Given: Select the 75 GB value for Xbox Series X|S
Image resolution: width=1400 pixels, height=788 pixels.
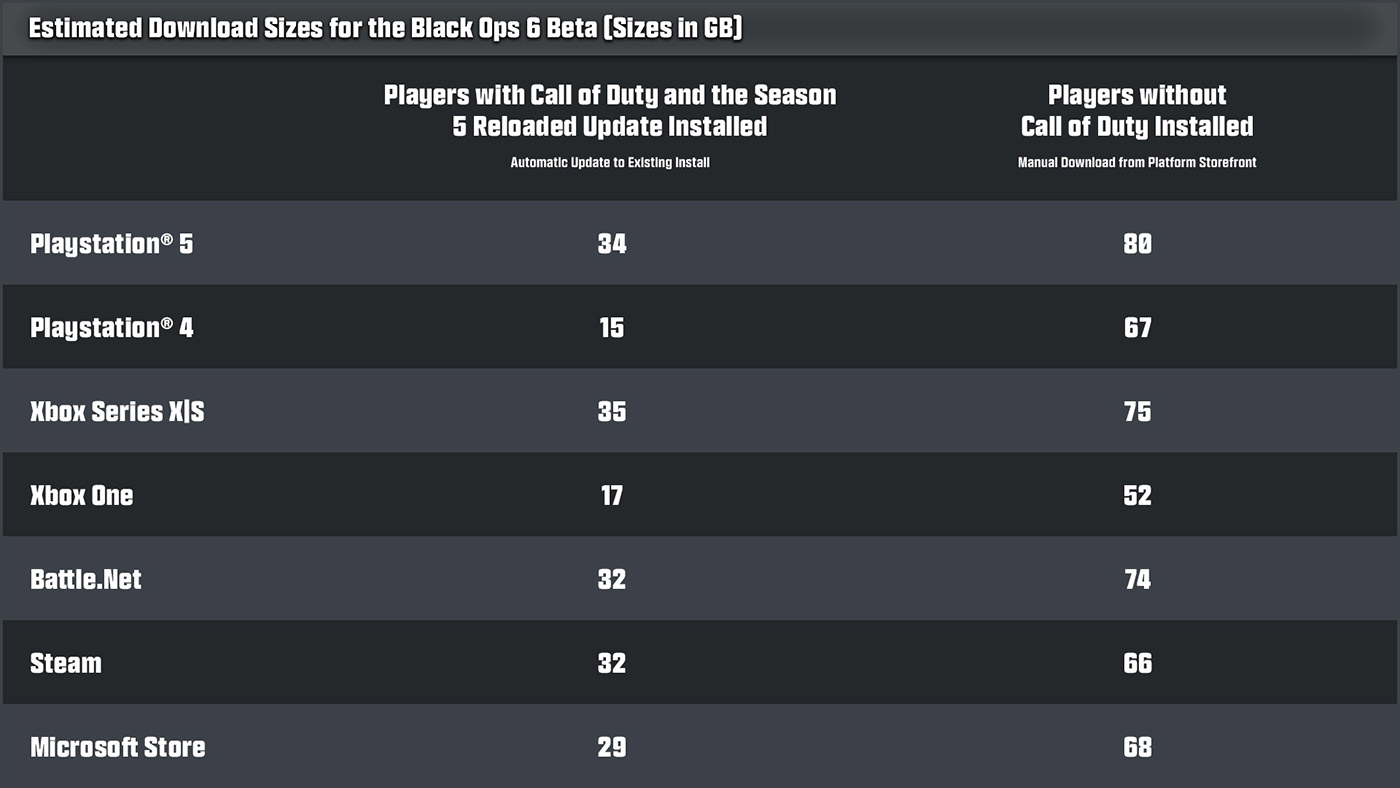Looking at the screenshot, I should tap(1137, 412).
